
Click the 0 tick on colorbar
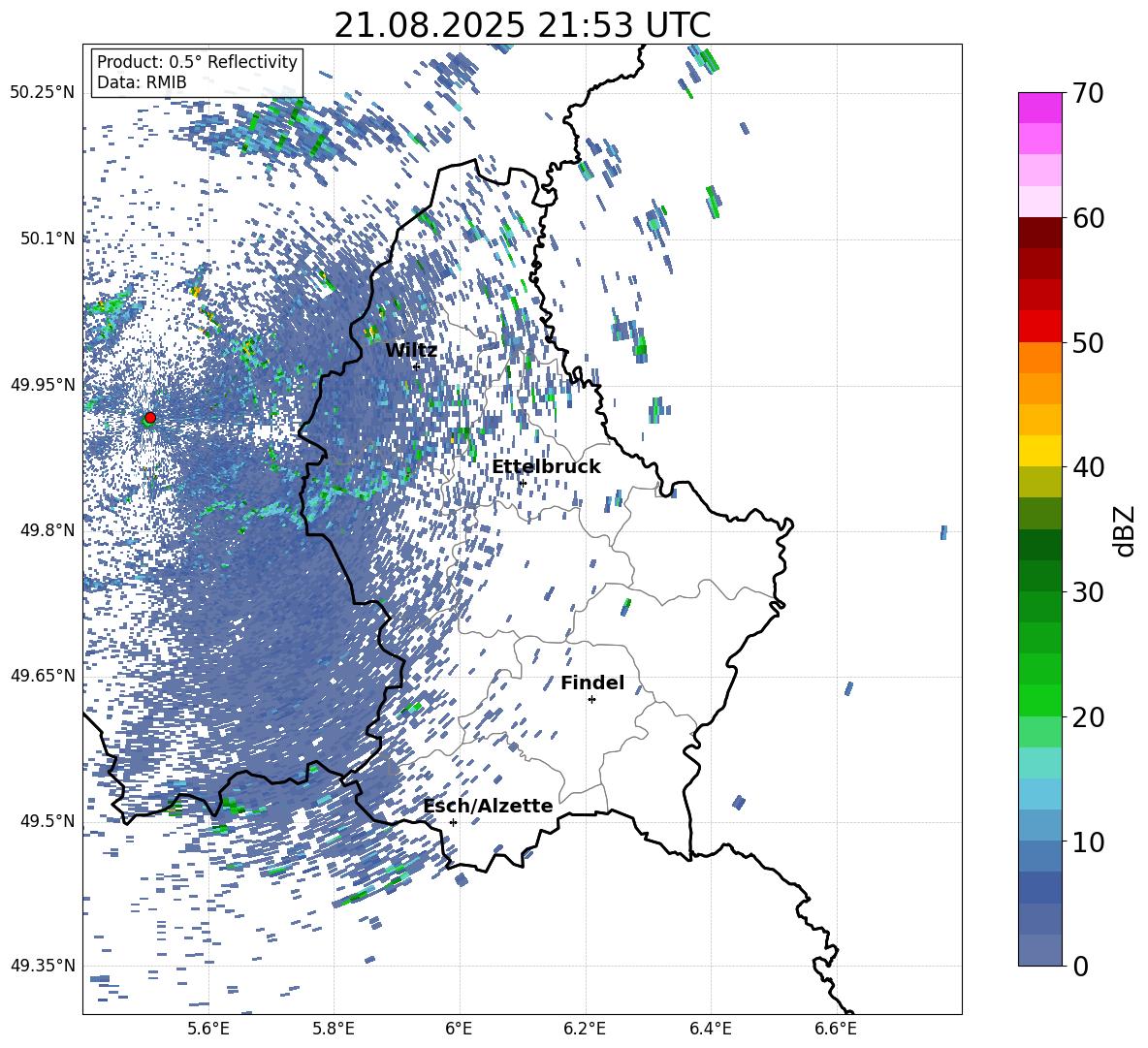tap(1080, 966)
